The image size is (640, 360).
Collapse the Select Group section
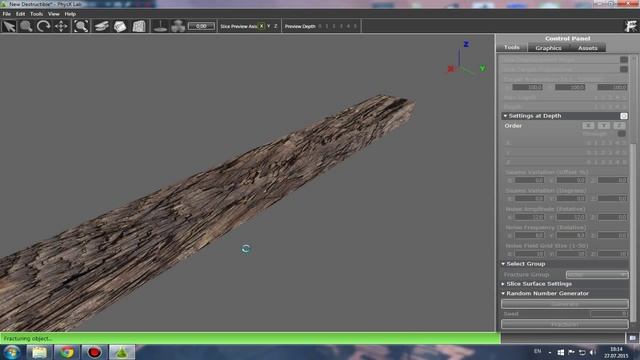[x=503, y=264]
